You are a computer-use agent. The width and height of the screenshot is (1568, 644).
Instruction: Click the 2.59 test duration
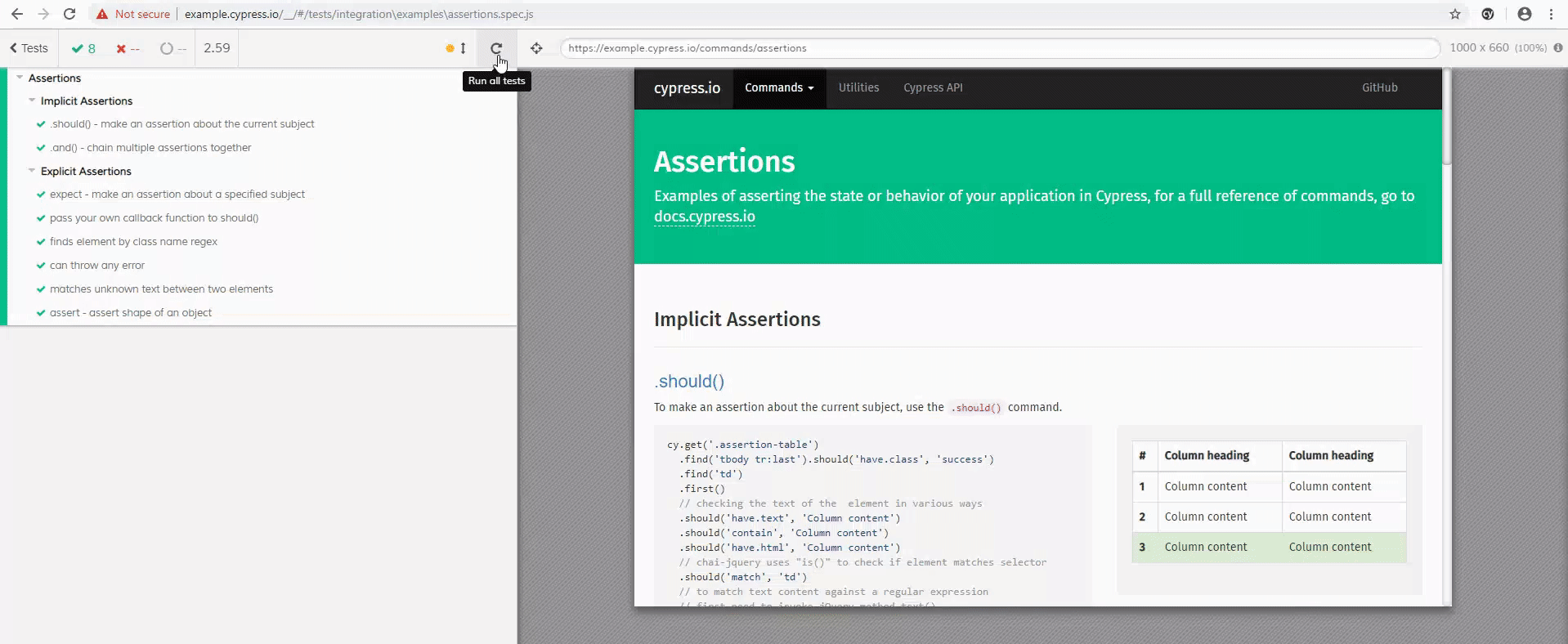(x=217, y=48)
